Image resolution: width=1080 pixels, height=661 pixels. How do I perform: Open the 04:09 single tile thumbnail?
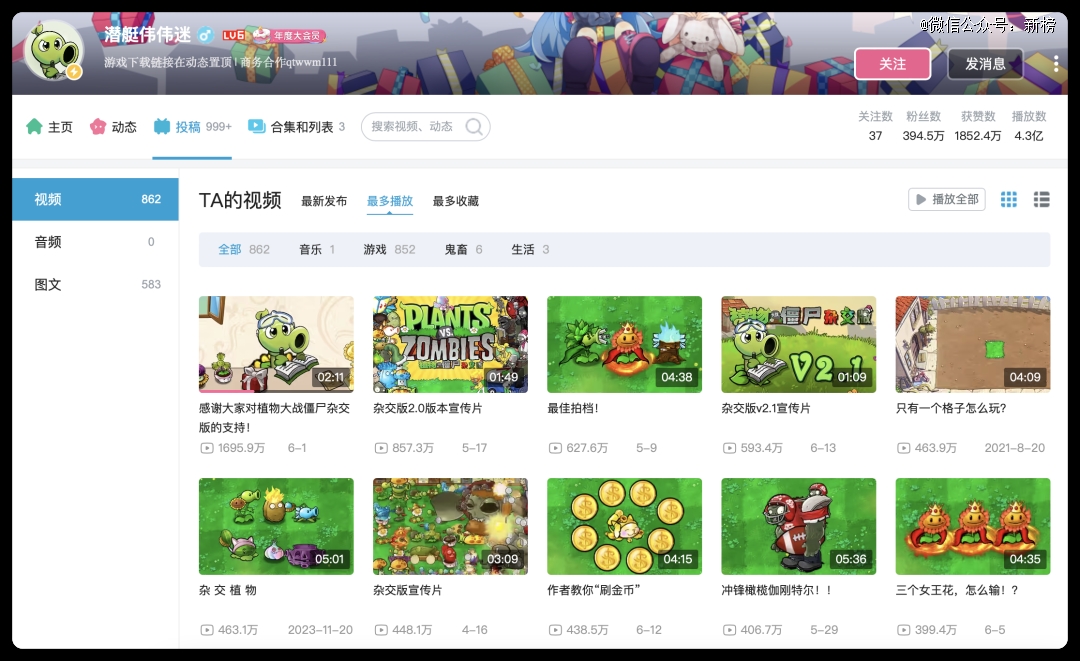tap(973, 344)
